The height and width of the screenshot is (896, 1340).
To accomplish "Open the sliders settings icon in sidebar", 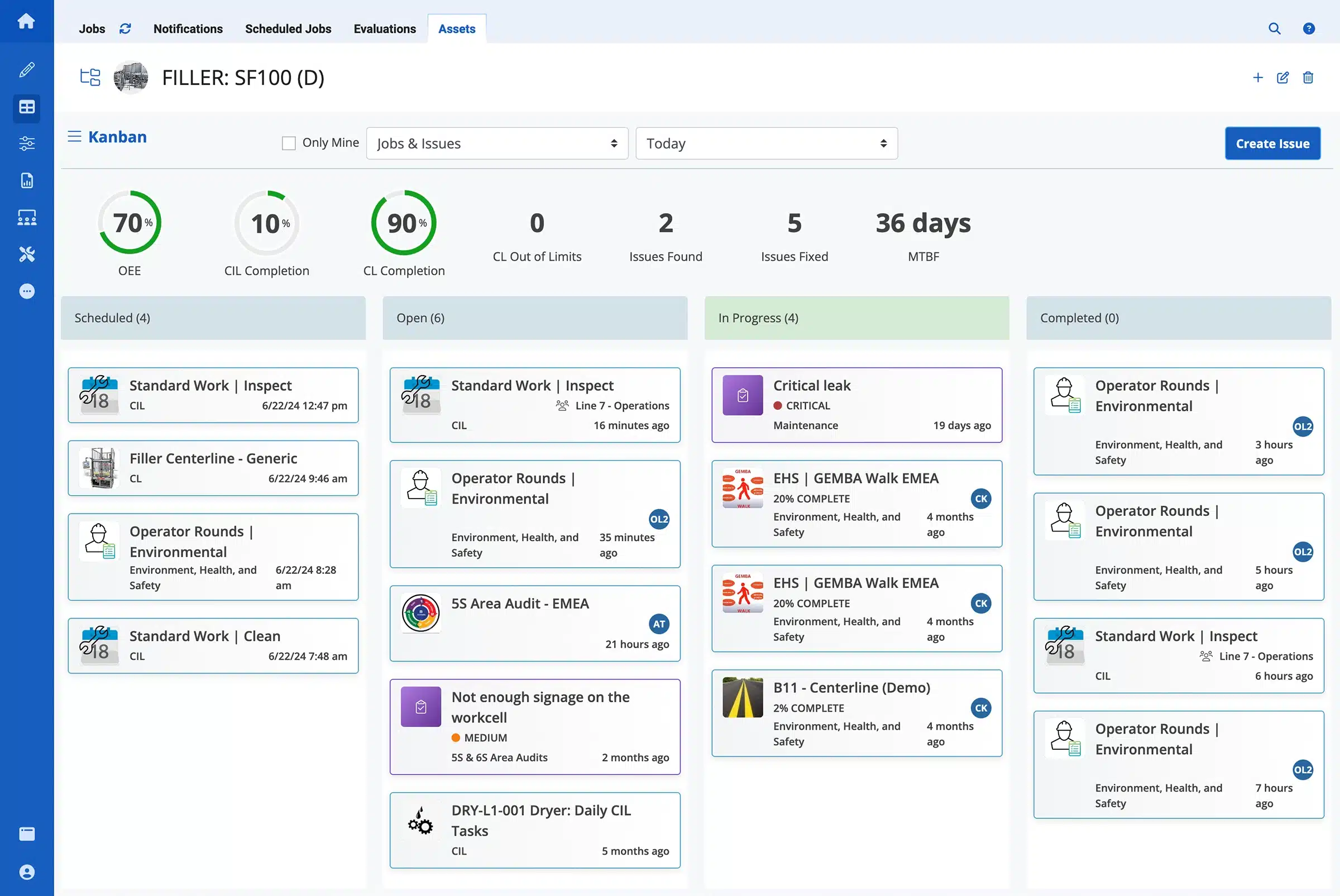I will (x=26, y=143).
